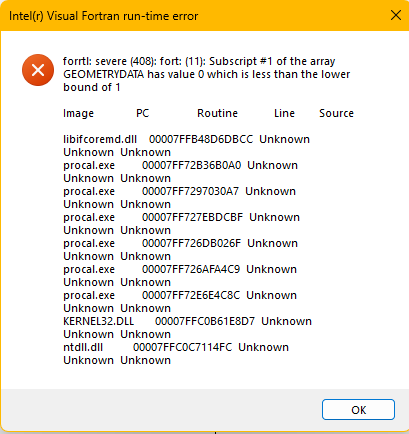Viewport: 409px width, 434px height.
Task: Click the OK button
Action: pyautogui.click(x=358, y=410)
